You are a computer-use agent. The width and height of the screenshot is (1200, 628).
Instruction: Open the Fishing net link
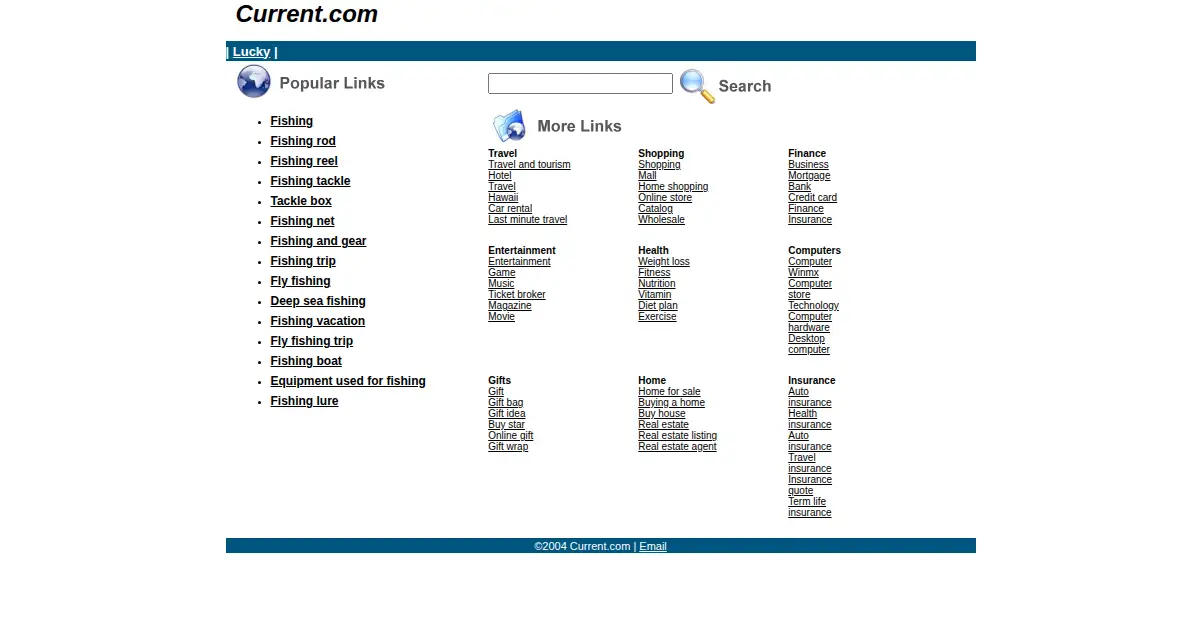[x=302, y=221]
